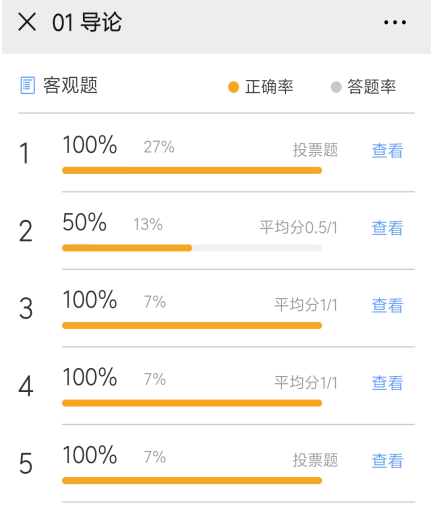Image resolution: width=434 pixels, height=512 pixels.
Task: Open 查看 for question 5
Action: tap(387, 461)
